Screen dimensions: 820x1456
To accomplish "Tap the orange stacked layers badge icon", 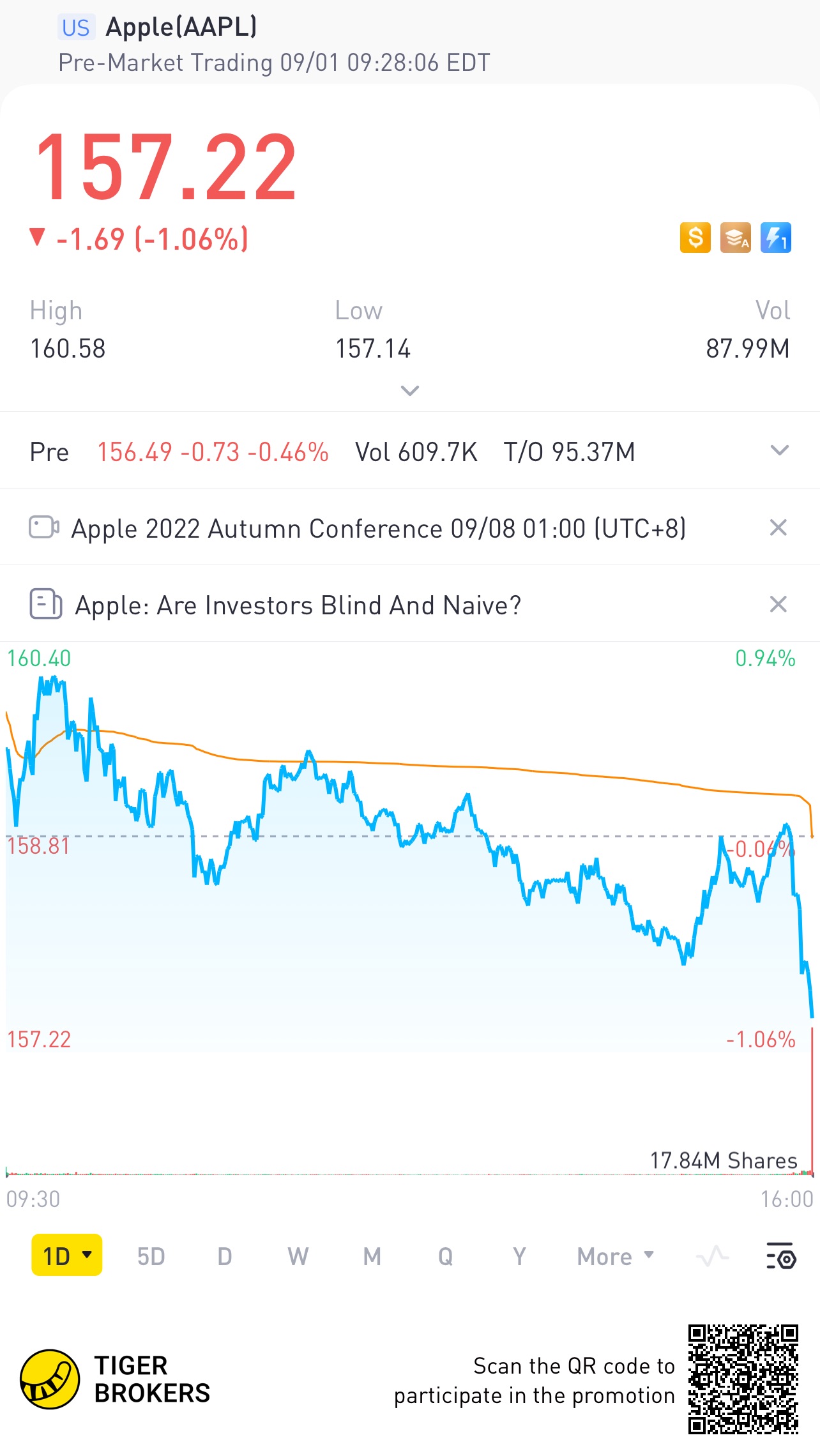I will pyautogui.click(x=736, y=238).
